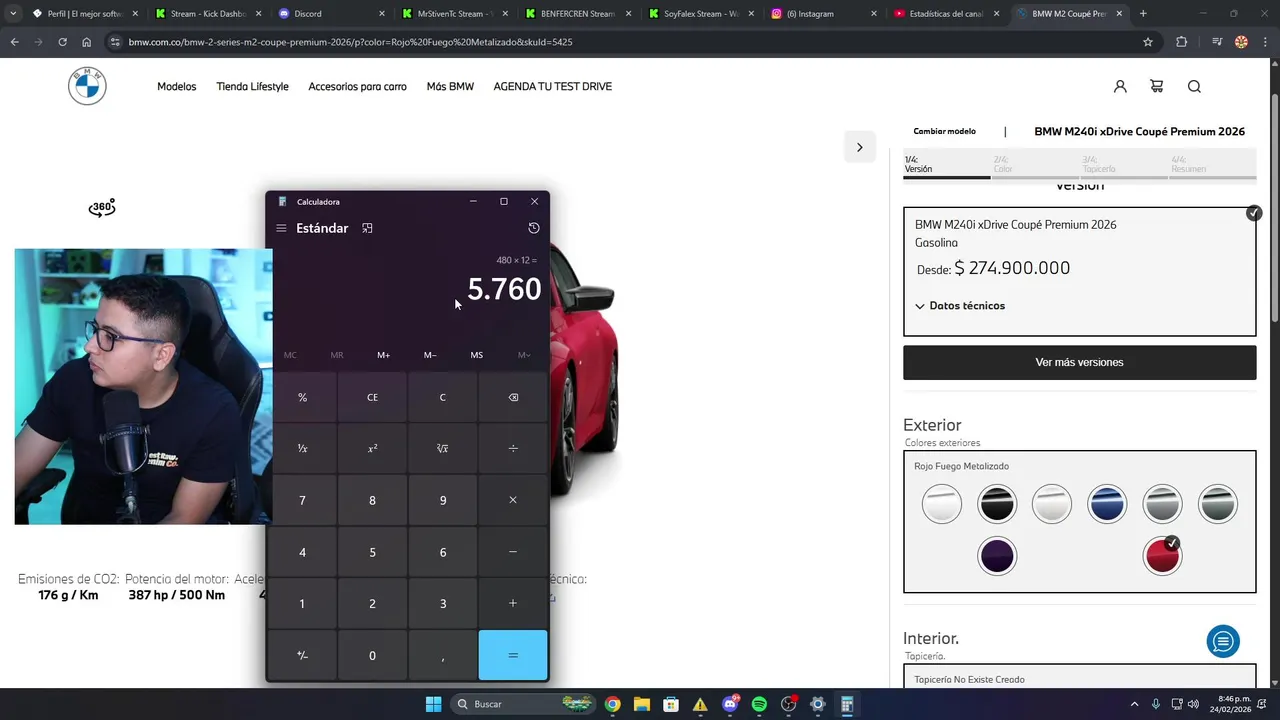1280x720 pixels.
Task: Click digit 5 on the Calculator
Action: coord(372,552)
